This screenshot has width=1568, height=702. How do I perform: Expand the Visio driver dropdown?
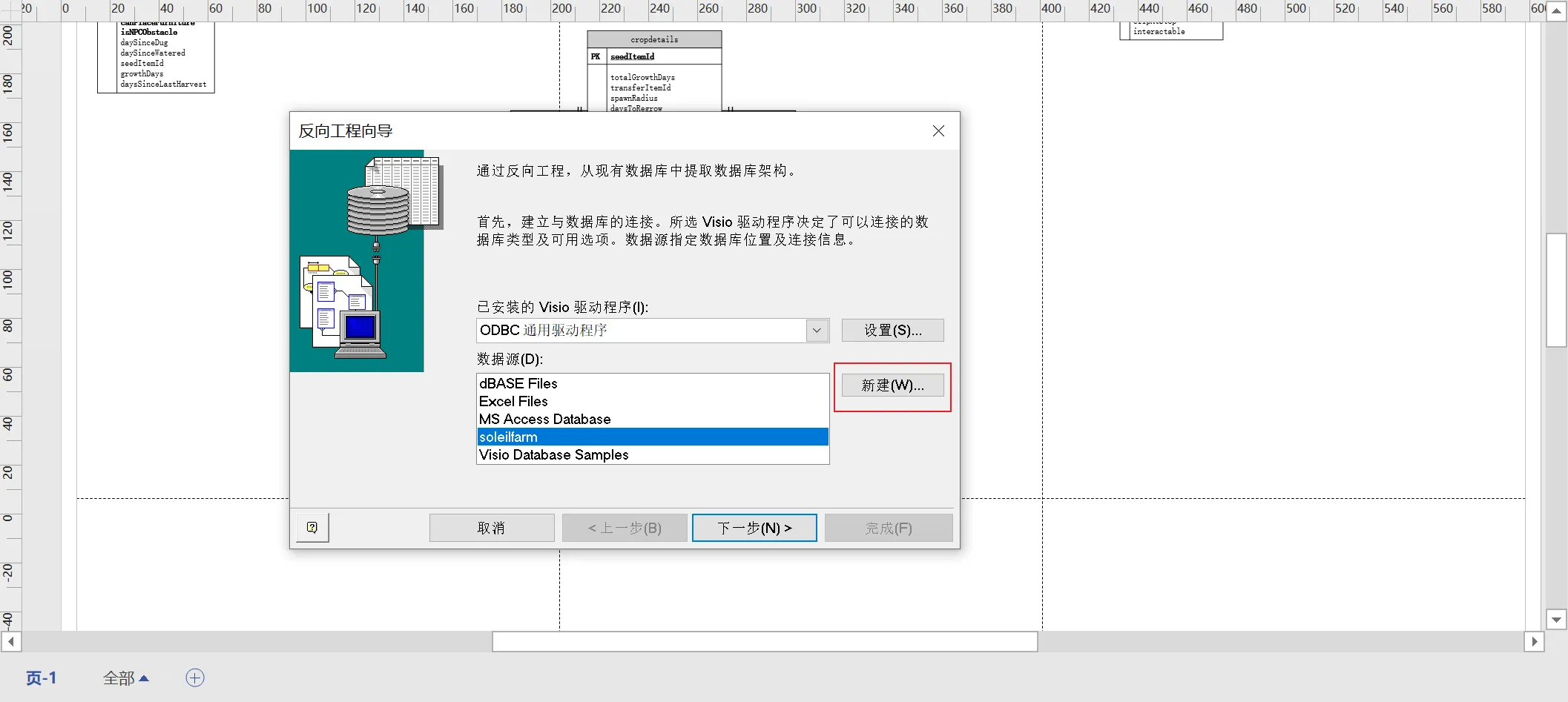(817, 331)
